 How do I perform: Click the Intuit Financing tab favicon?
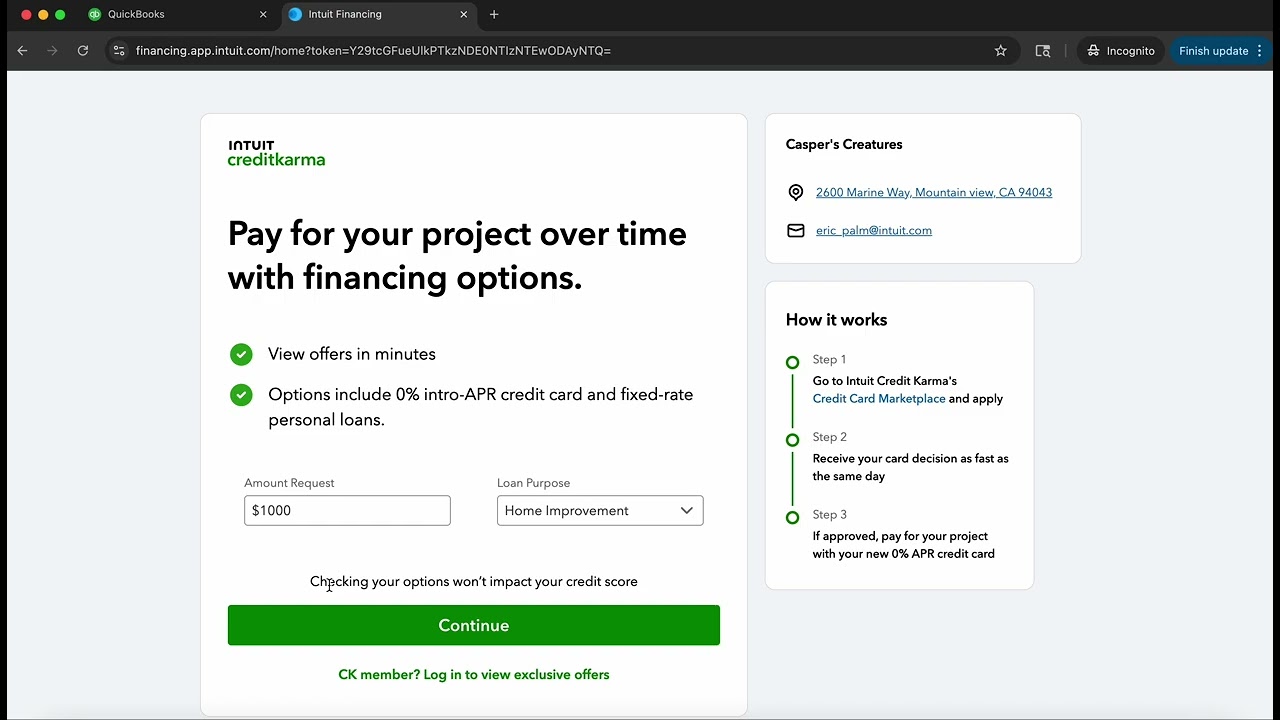point(295,15)
